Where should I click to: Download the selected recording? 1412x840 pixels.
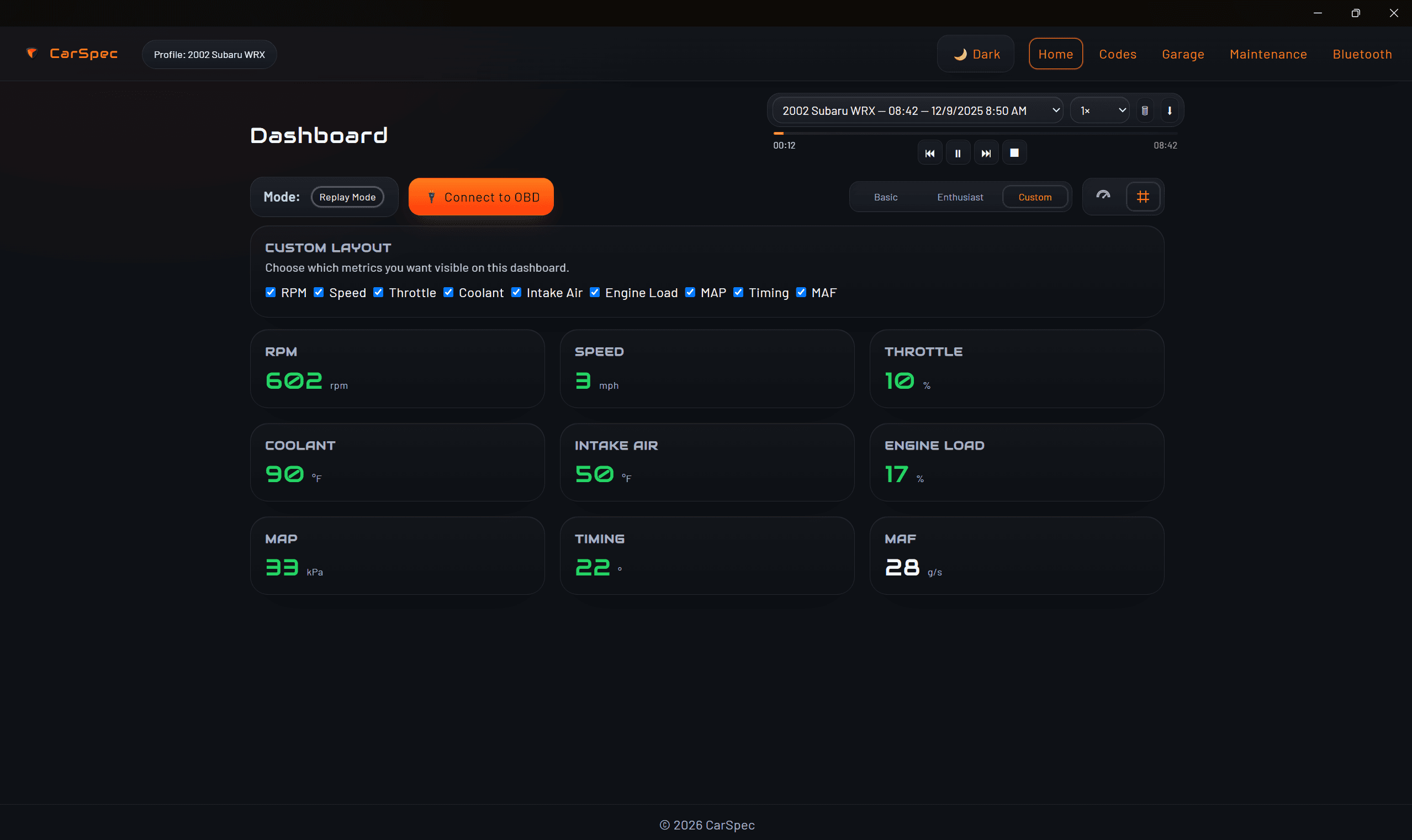1170,110
